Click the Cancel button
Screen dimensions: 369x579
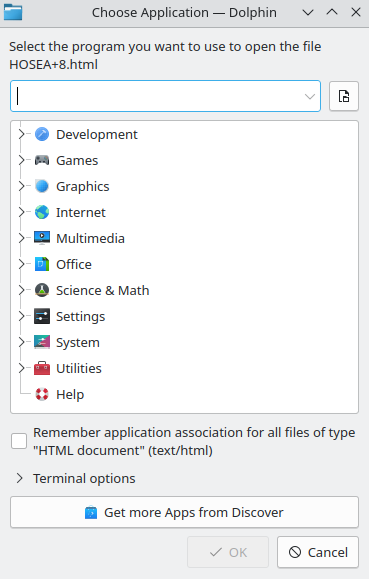click(x=318, y=552)
